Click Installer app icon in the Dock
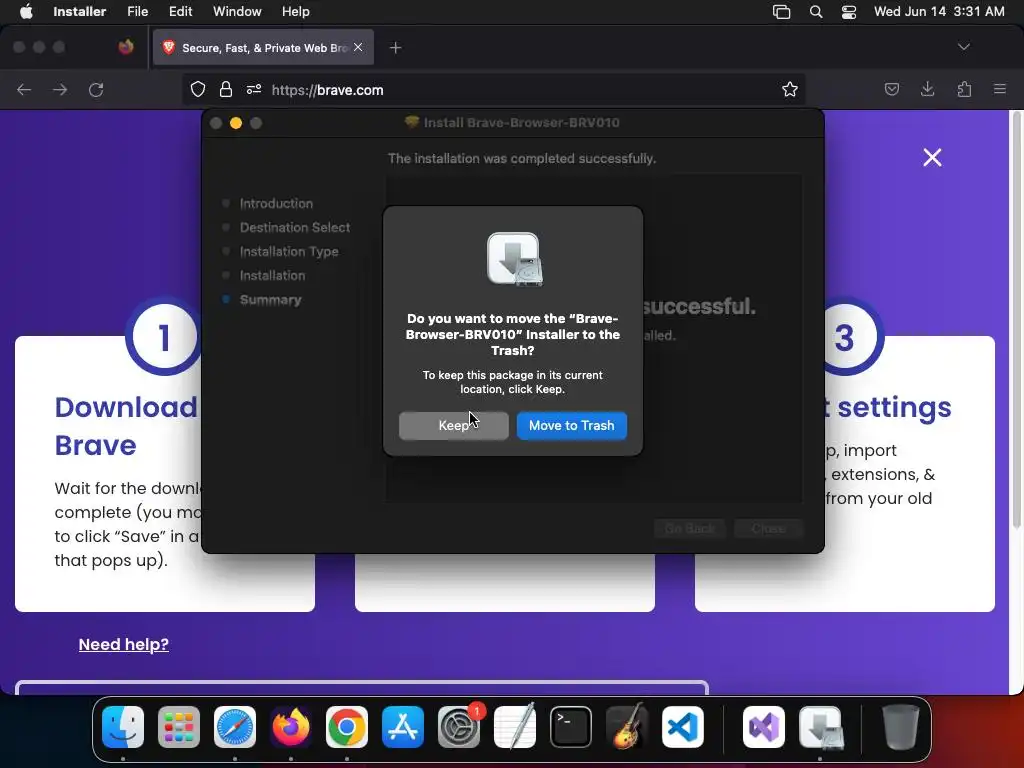Viewport: 1024px width, 768px height. (x=820, y=727)
